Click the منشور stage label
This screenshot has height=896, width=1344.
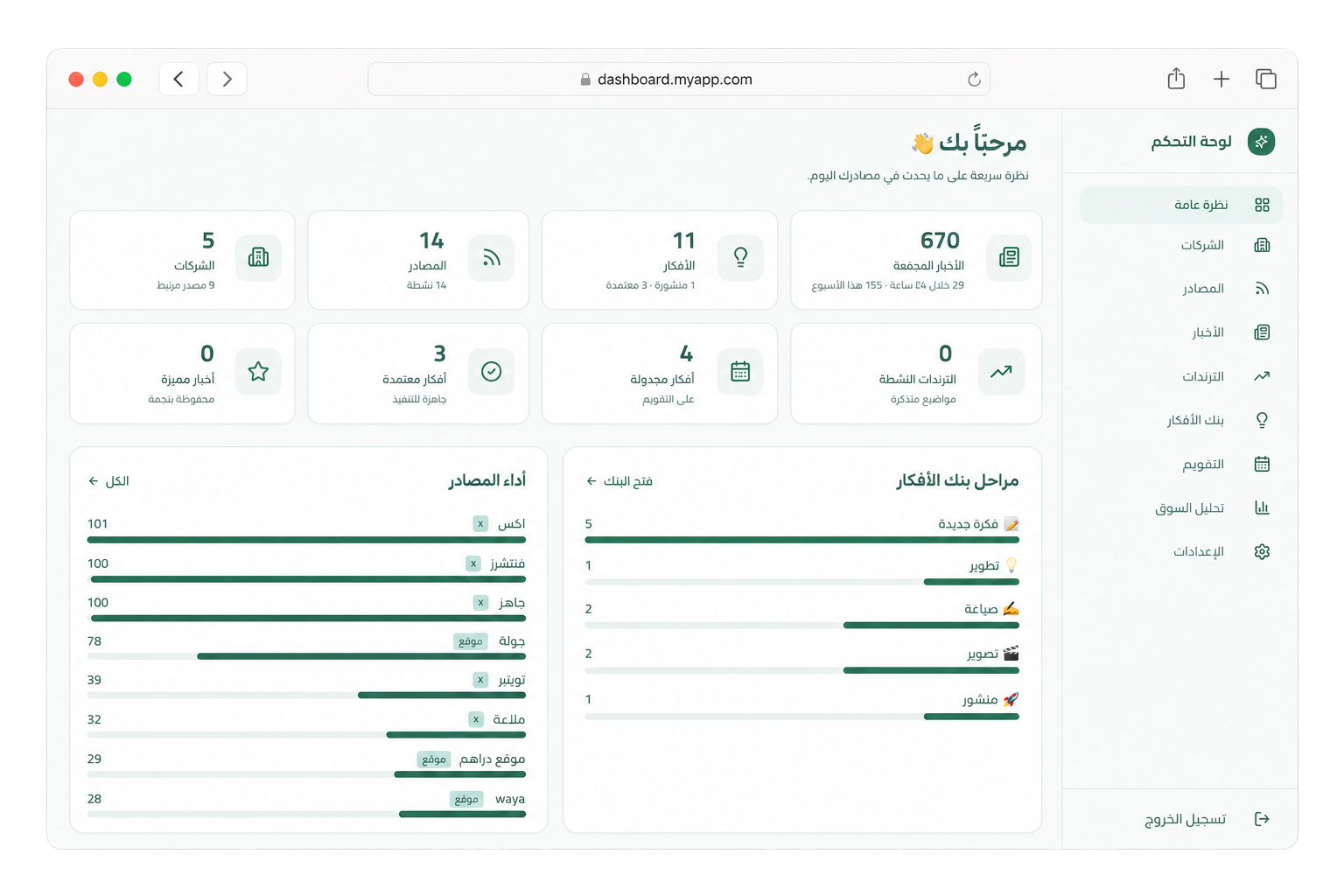980,699
